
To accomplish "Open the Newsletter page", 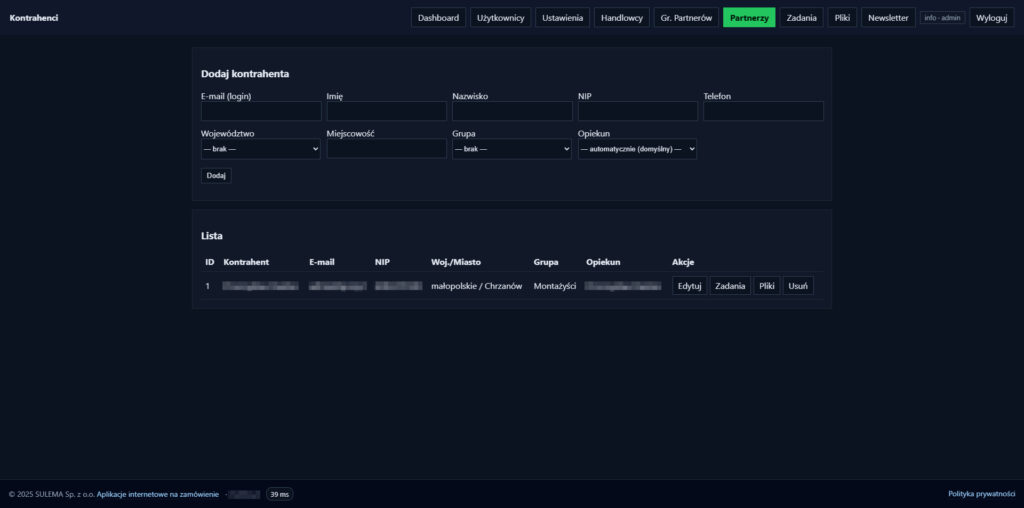I will click(888, 18).
